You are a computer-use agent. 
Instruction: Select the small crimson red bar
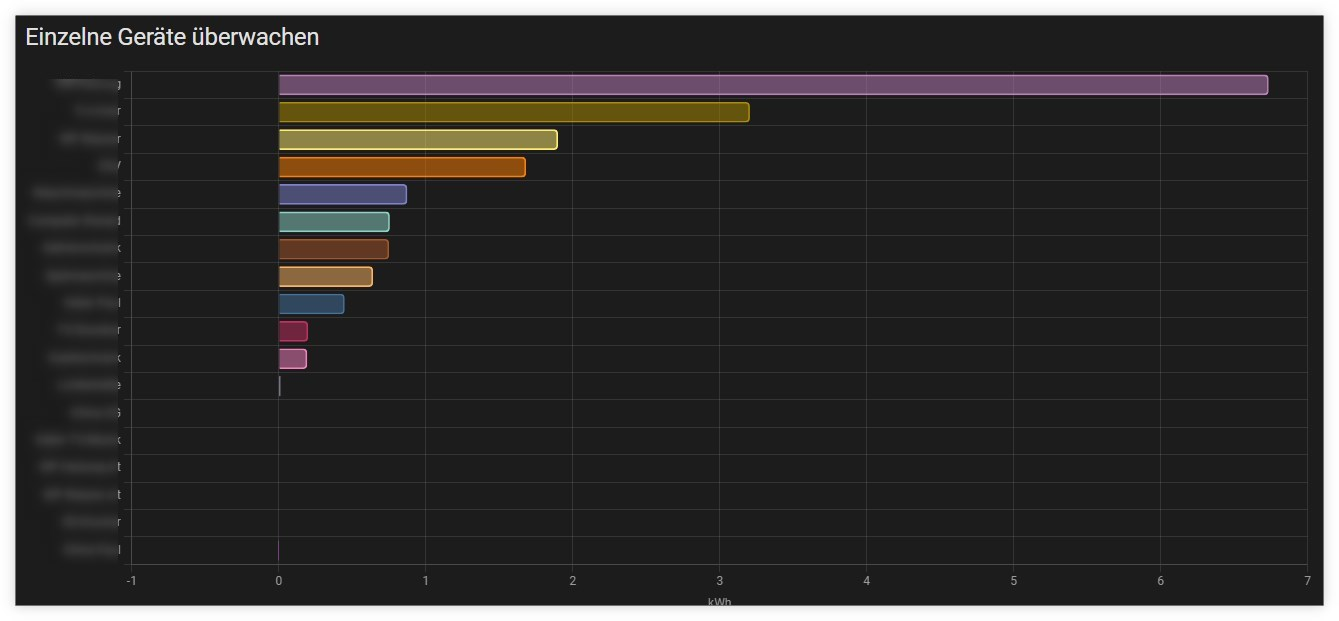(293, 331)
